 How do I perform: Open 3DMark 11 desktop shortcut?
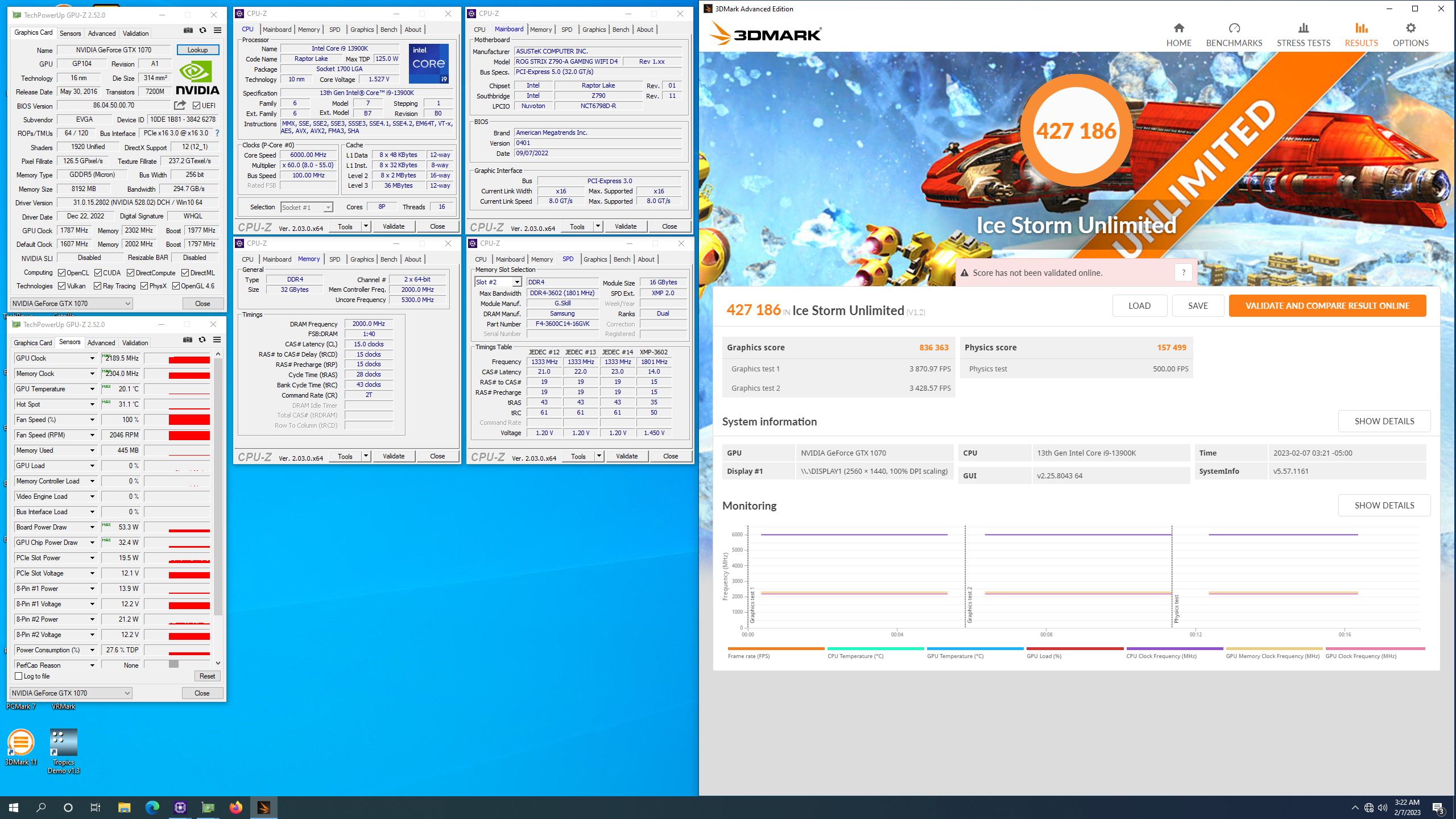(21, 747)
